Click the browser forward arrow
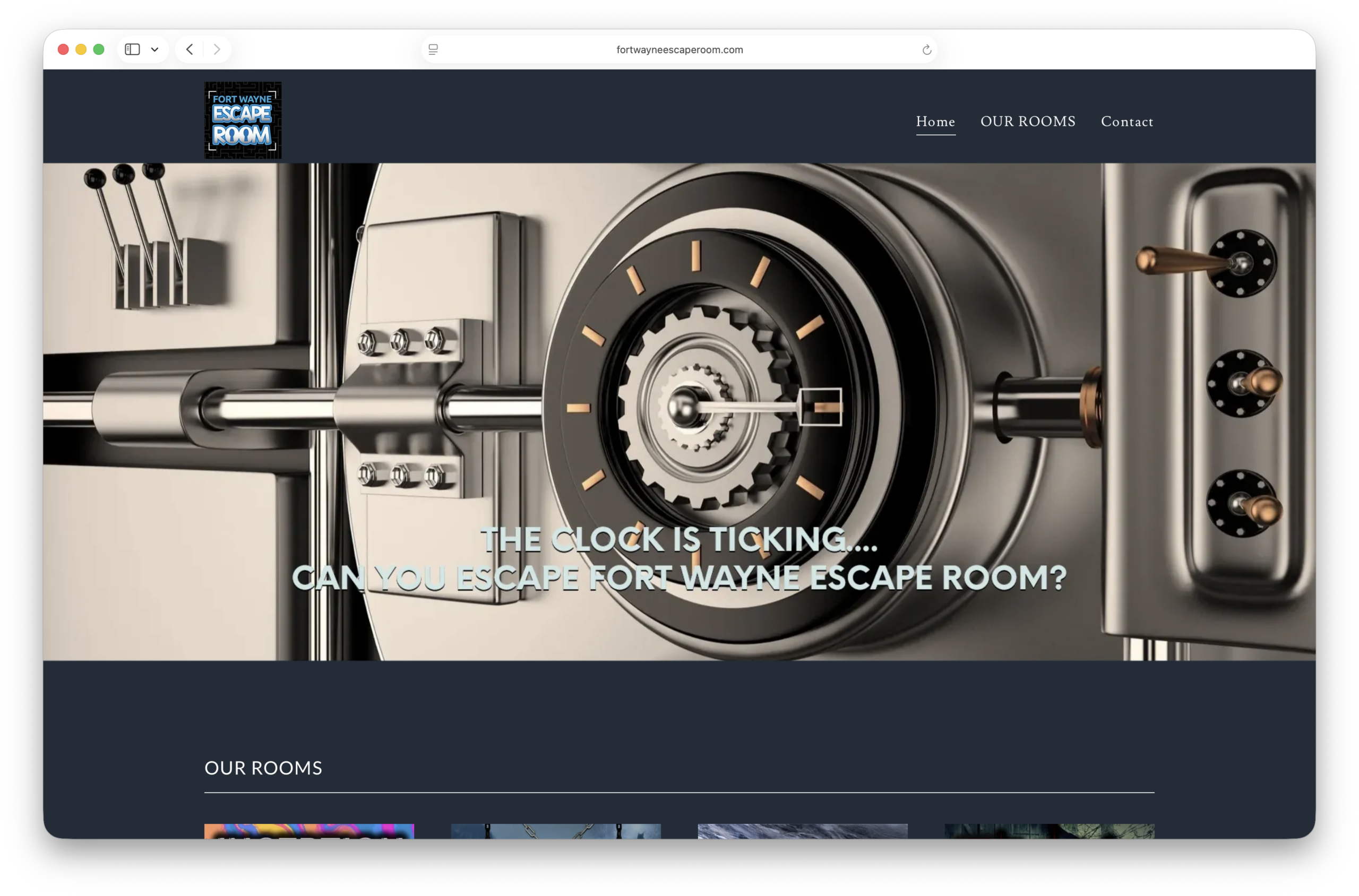This screenshot has width=1359, height=896. point(217,50)
